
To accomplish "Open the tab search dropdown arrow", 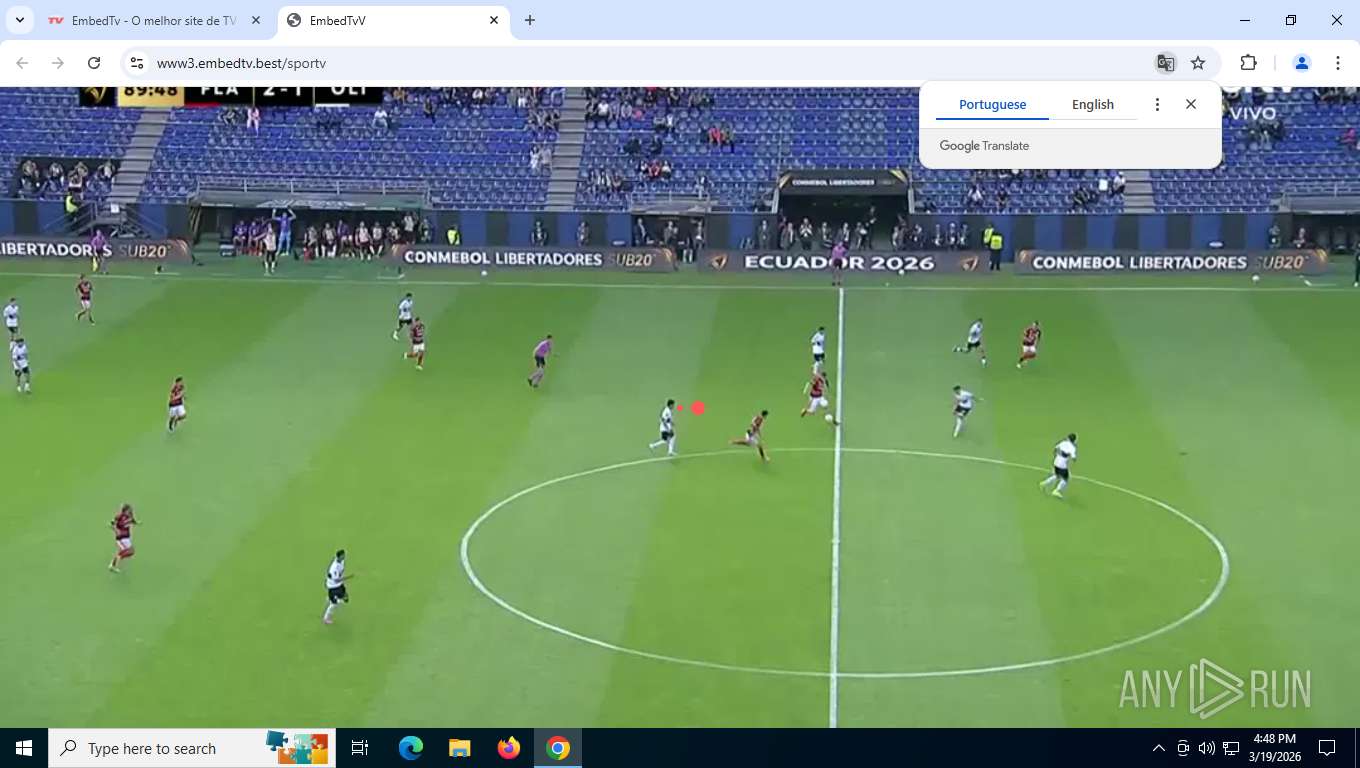I will (19, 20).
